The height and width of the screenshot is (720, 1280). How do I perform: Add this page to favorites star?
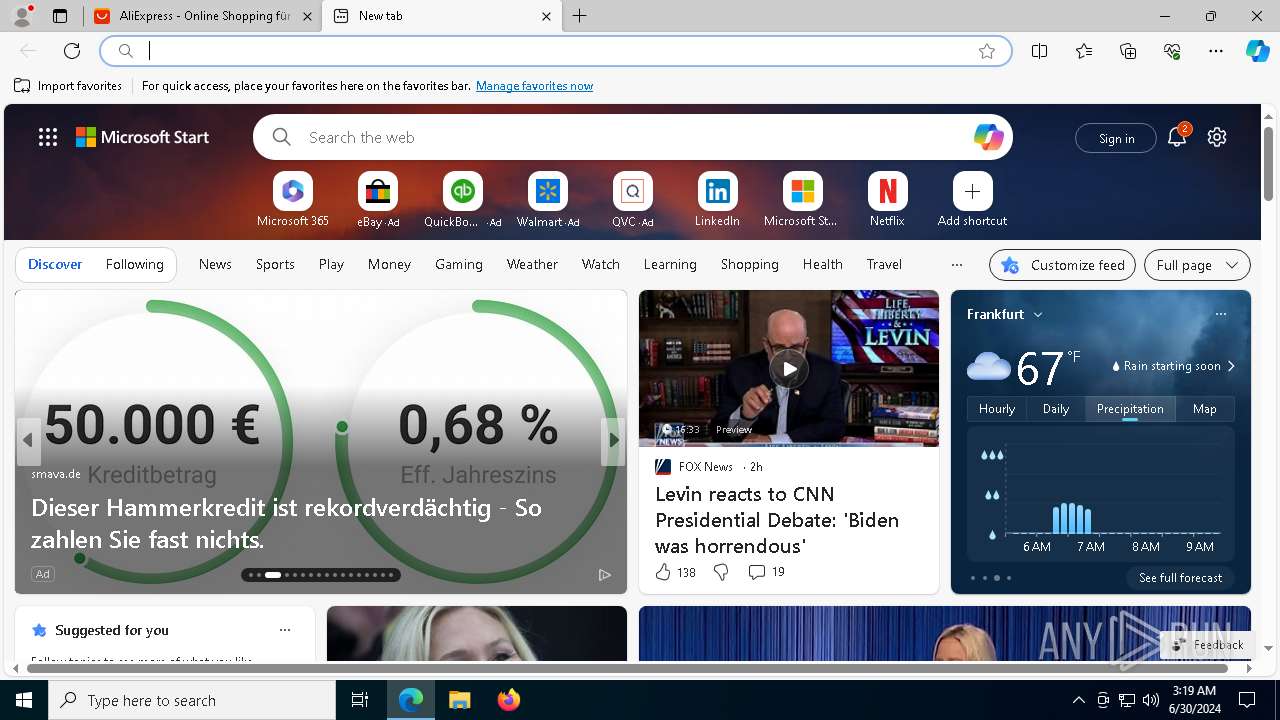click(987, 51)
